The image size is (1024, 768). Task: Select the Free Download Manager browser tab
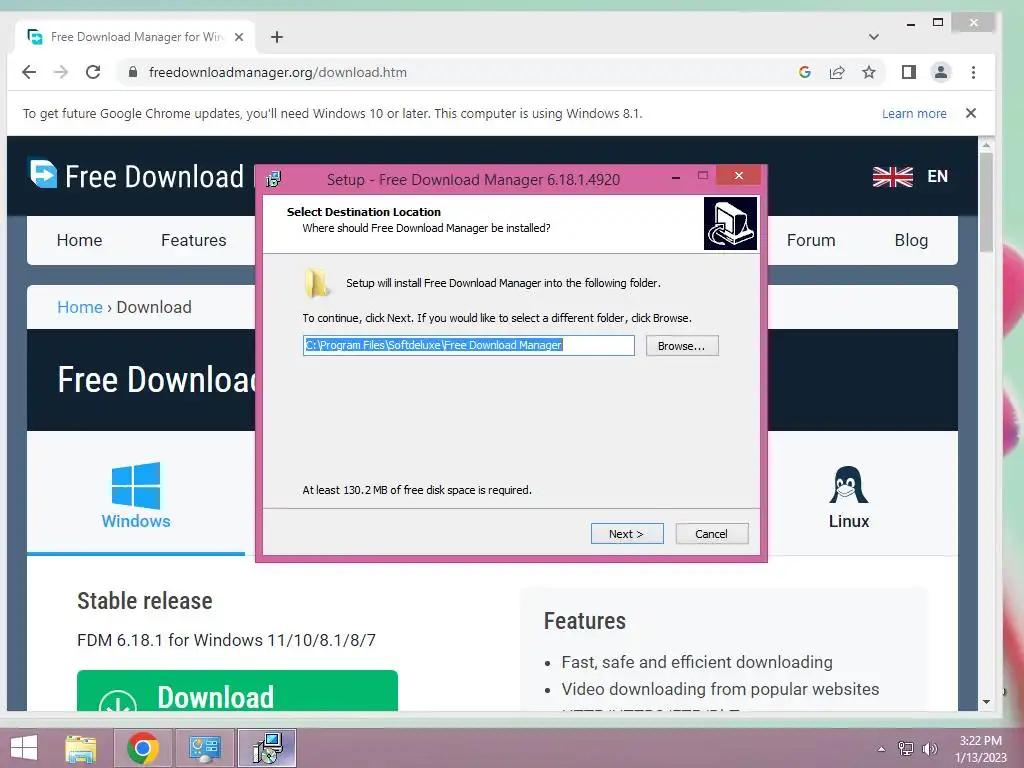coord(135,37)
